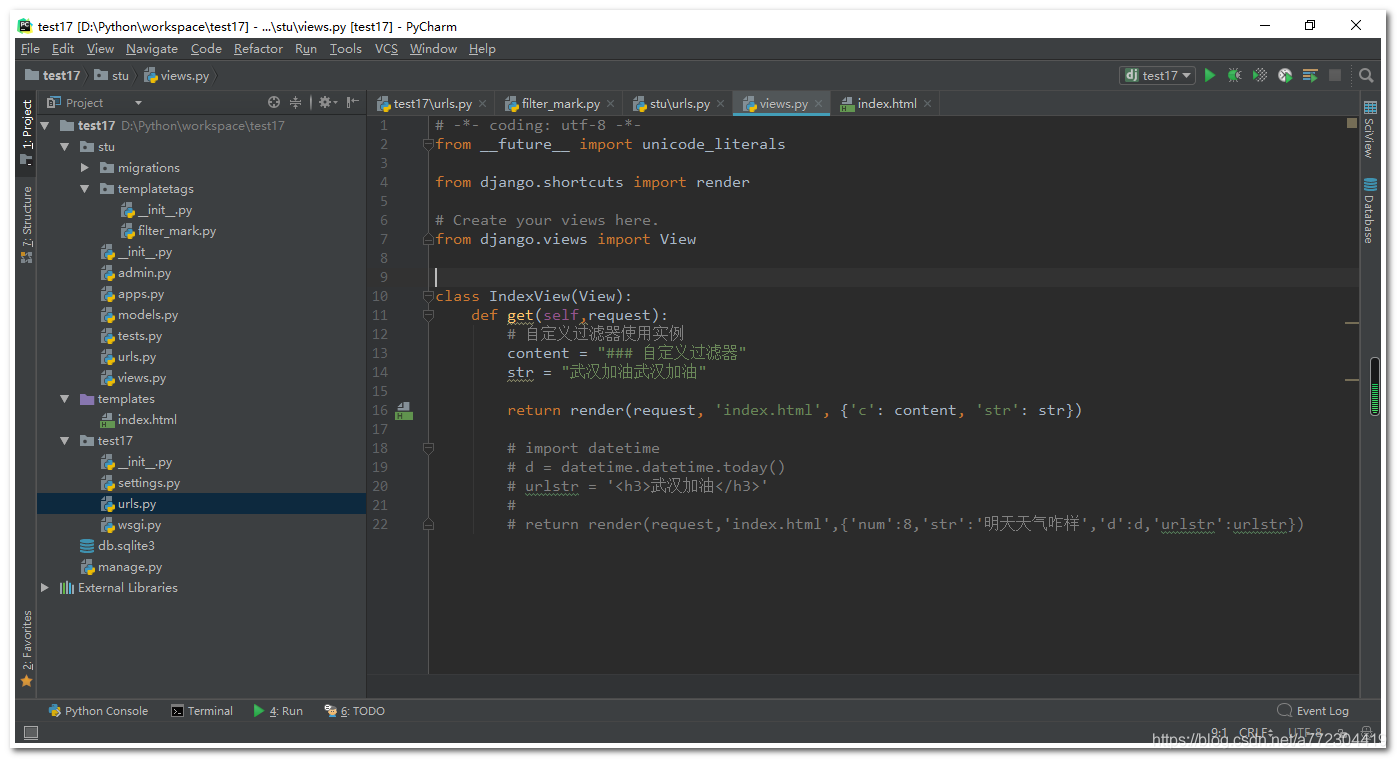Viewport: 1397px width, 759px height.
Task: Expand External Libraries node
Action: click(x=45, y=588)
